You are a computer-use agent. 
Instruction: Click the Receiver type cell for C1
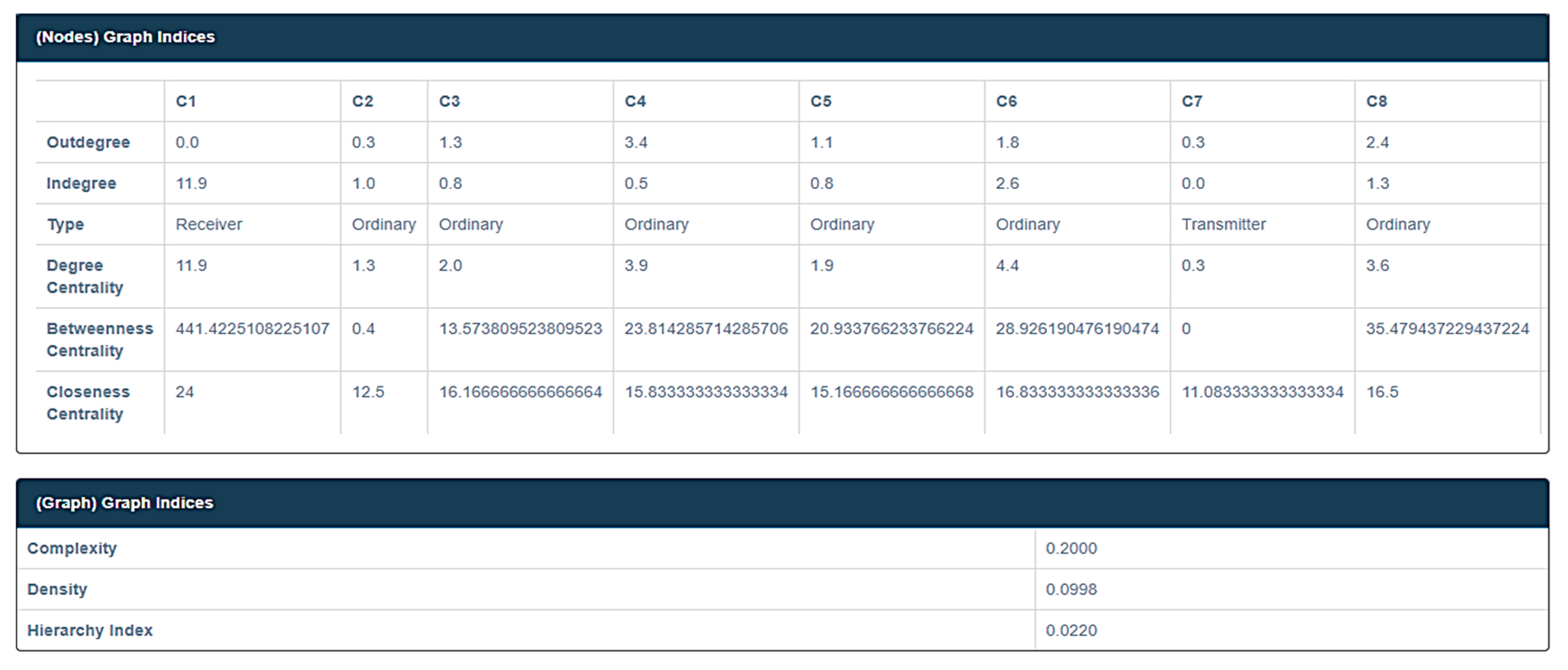[x=209, y=224]
